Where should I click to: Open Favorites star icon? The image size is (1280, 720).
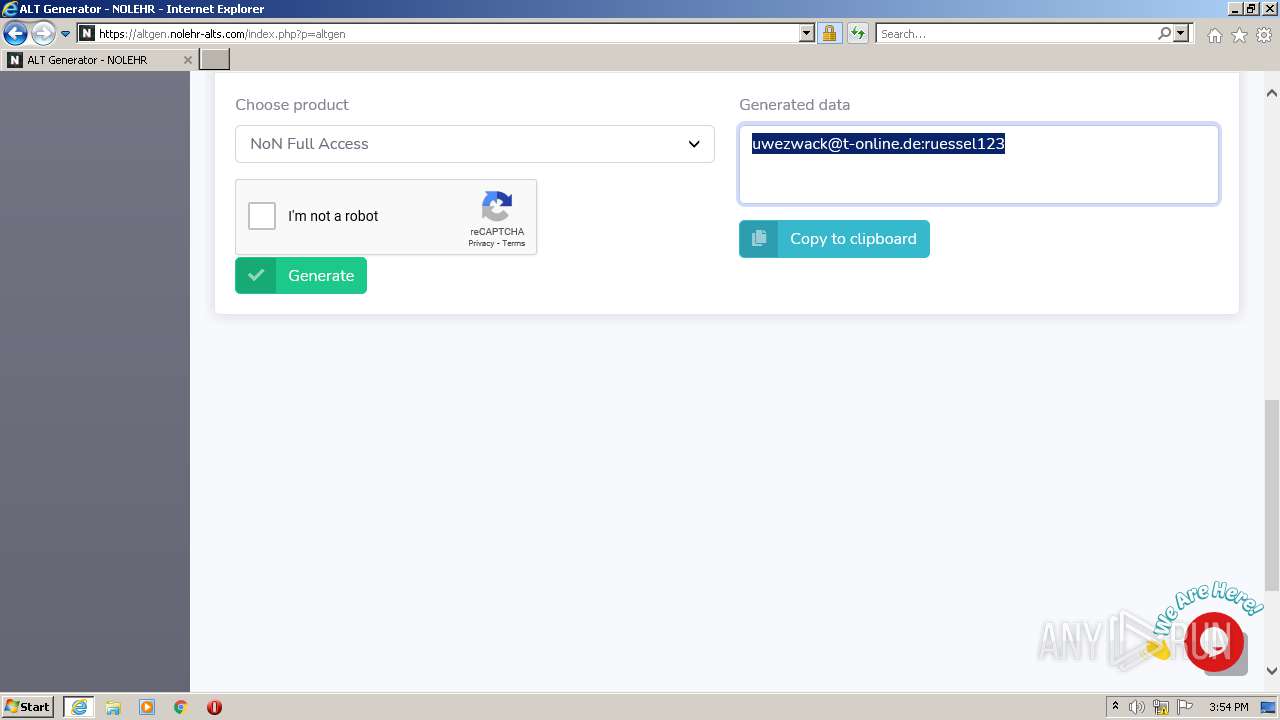pos(1239,35)
